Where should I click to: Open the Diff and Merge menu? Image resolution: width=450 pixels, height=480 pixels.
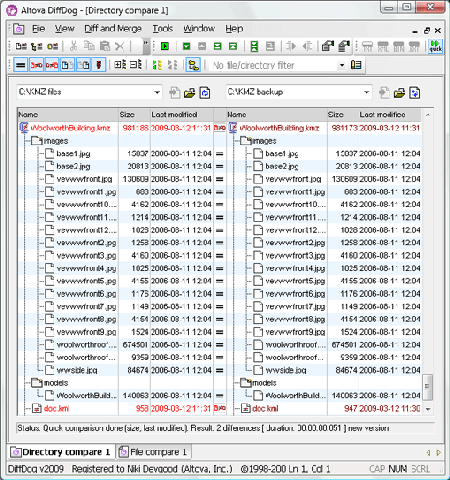(x=113, y=29)
